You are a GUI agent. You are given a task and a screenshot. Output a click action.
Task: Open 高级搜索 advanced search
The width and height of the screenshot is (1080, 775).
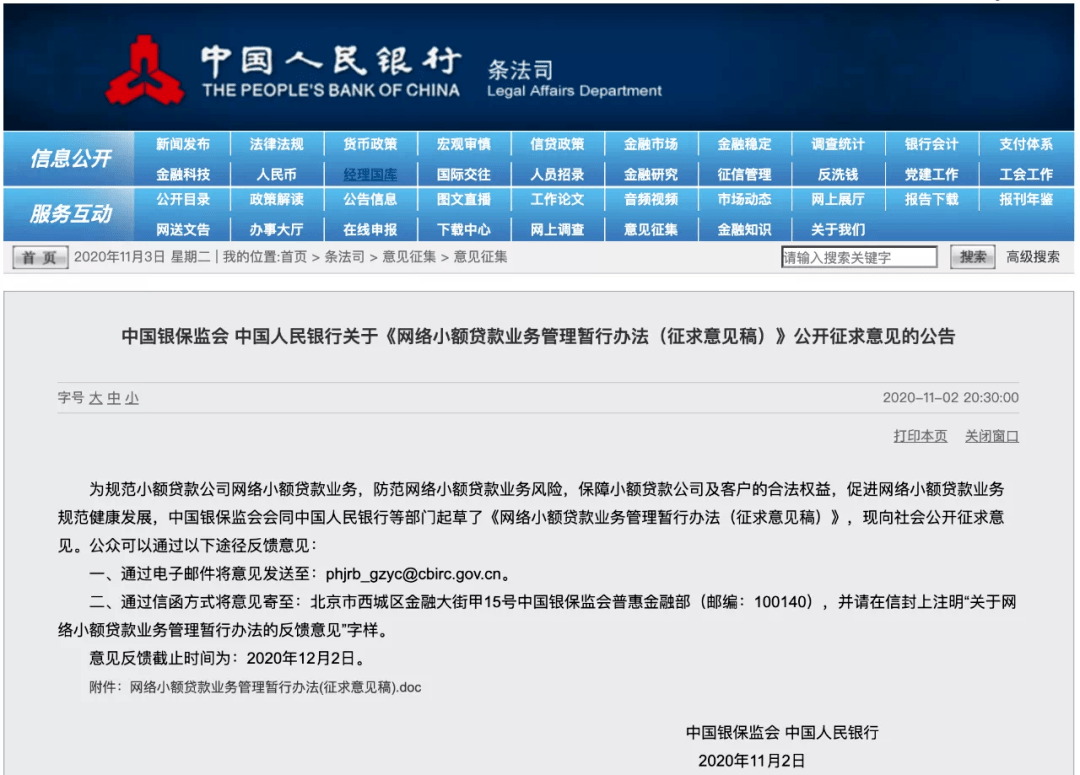click(x=1032, y=257)
